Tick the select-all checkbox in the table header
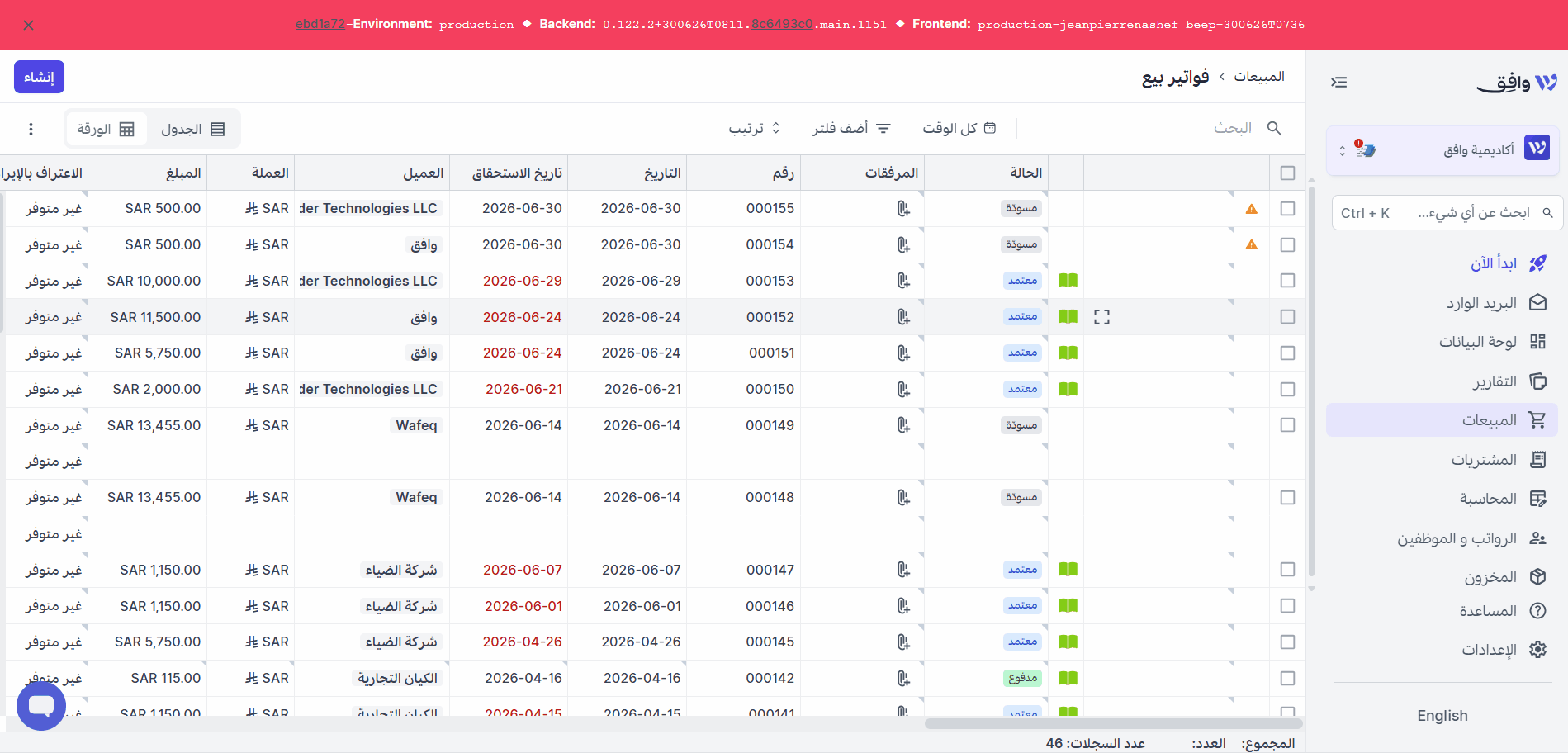 [1287, 173]
